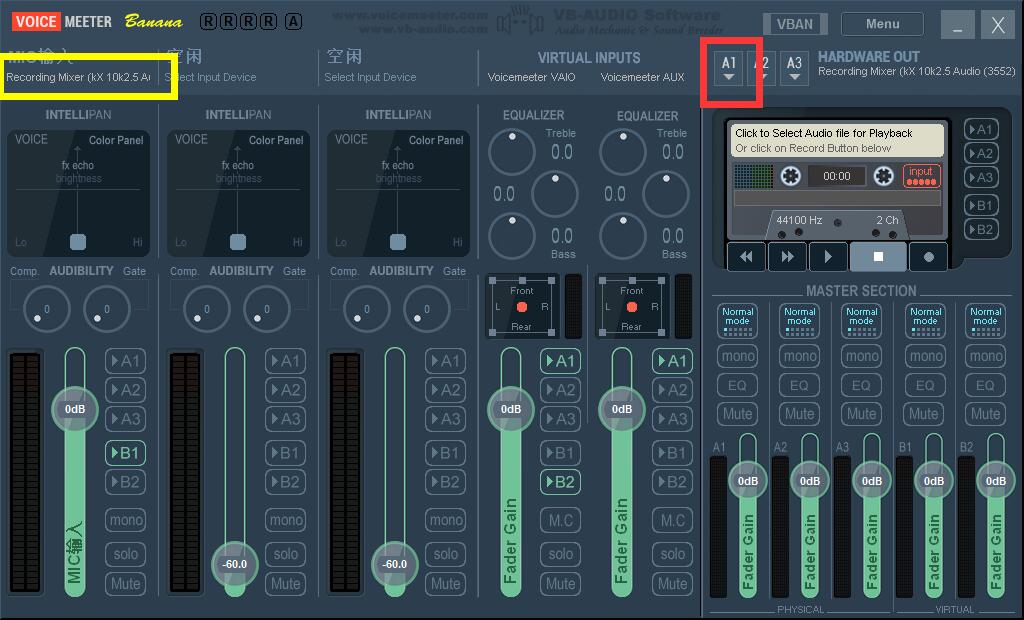The width and height of the screenshot is (1024, 620).
Task: Fast-forward the cassette recorder
Action: click(787, 257)
